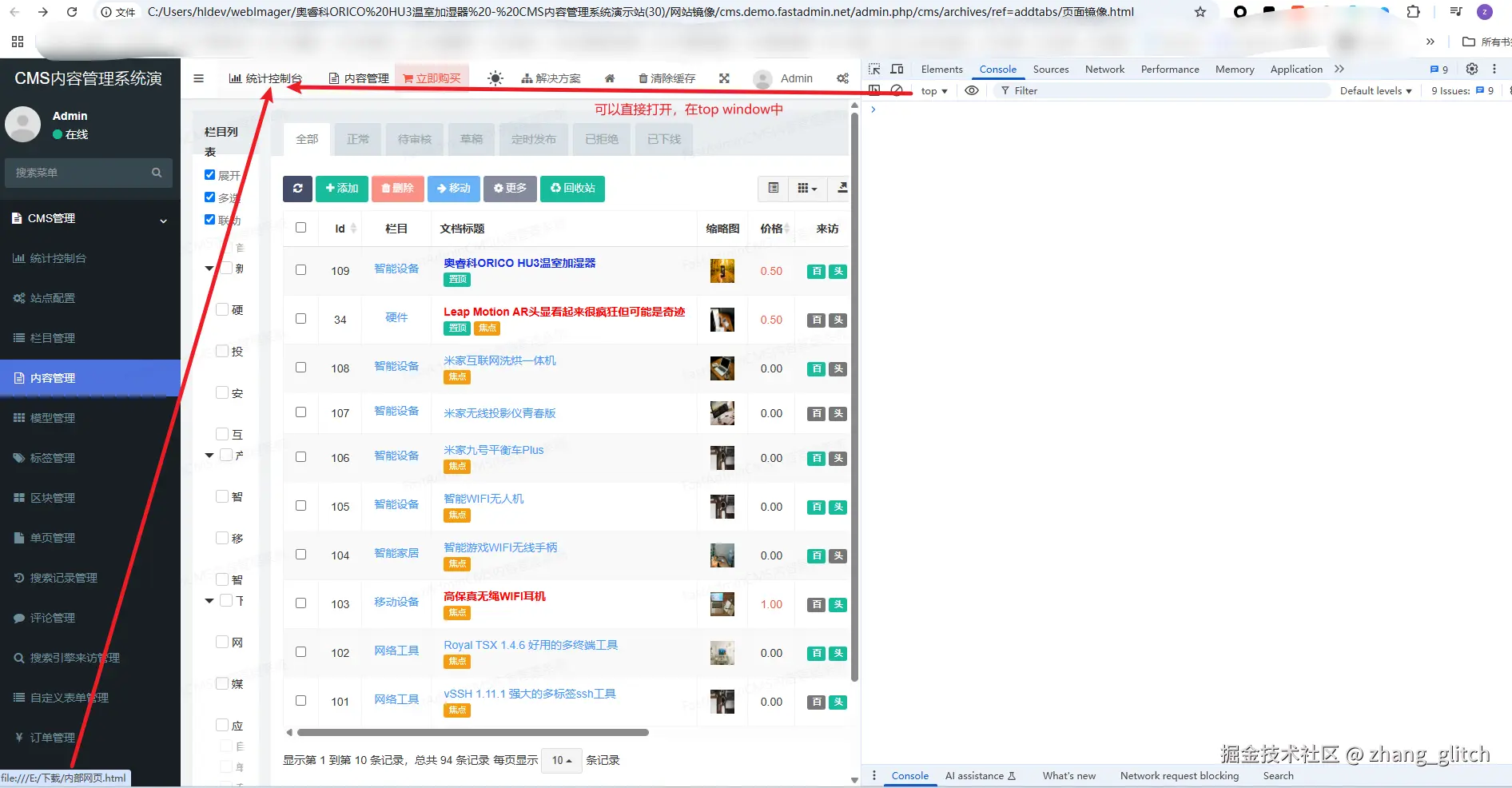Screen dimensions: 1512x788
Task: Open the DevTools drawer three-dot menu
Action: (874, 775)
